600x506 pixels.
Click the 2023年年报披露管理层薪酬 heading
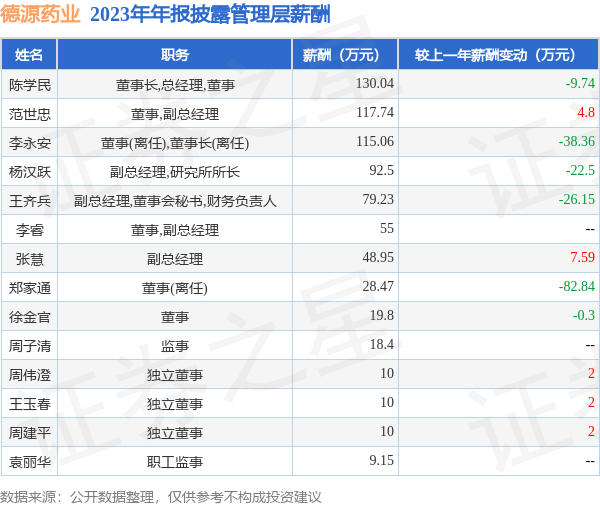(x=210, y=15)
